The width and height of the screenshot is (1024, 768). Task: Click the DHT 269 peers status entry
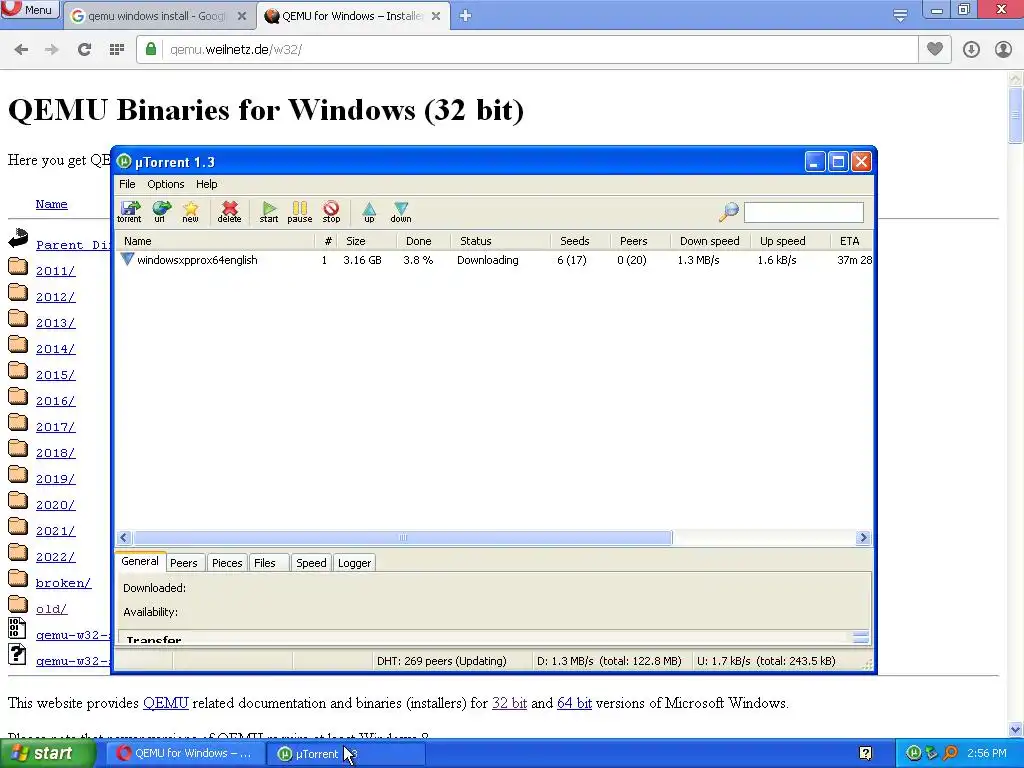441,661
